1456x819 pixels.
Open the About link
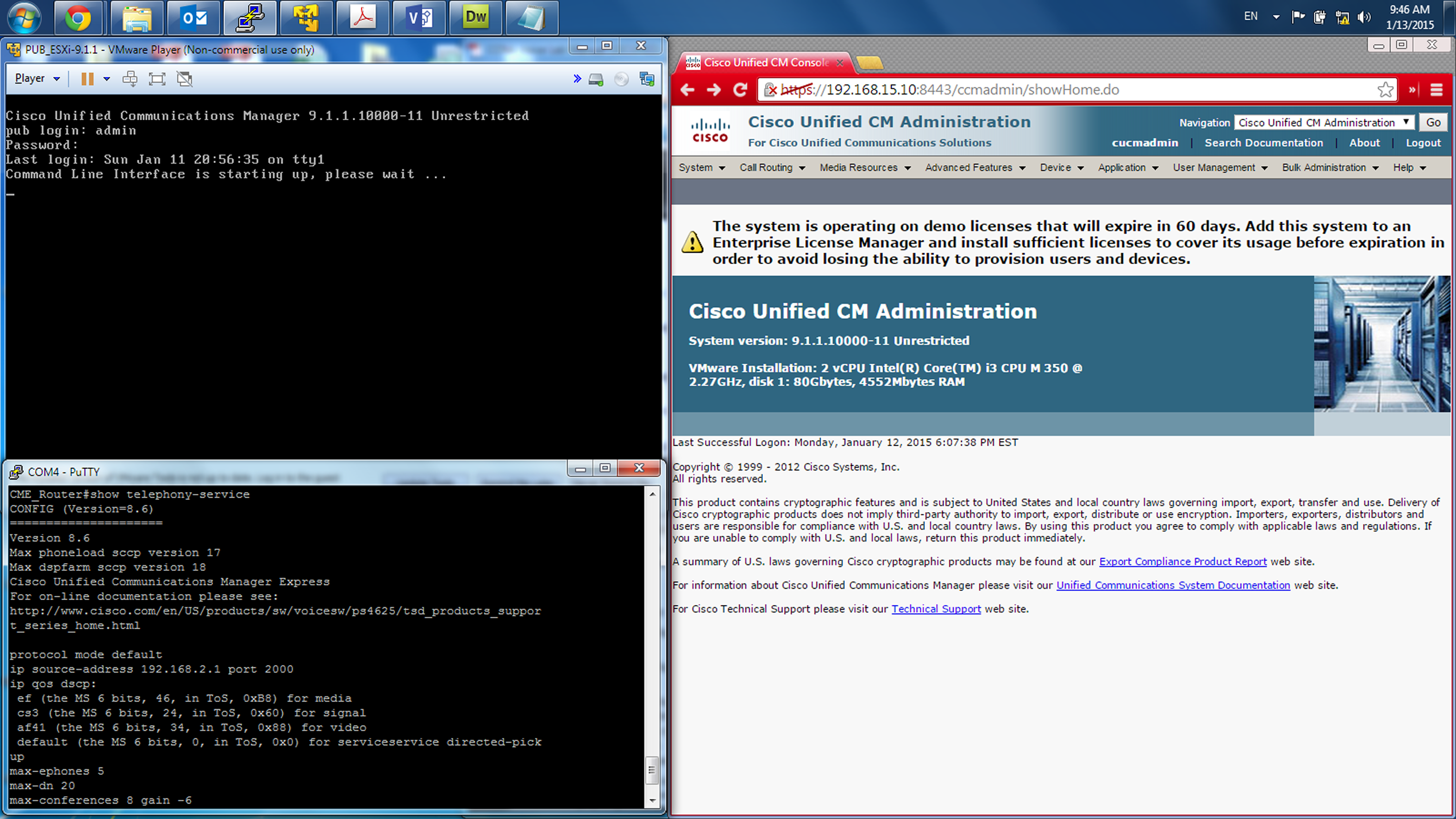tap(1364, 143)
